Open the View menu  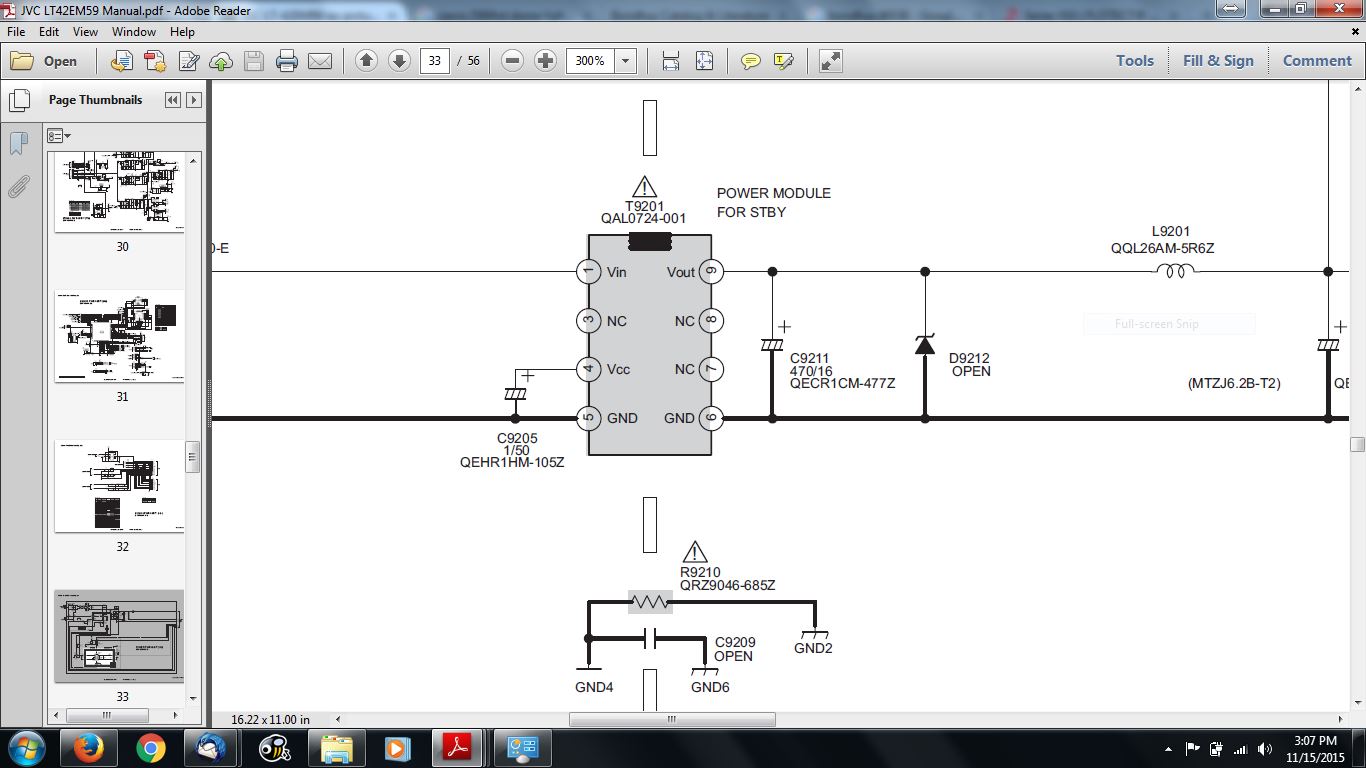pyautogui.click(x=85, y=32)
